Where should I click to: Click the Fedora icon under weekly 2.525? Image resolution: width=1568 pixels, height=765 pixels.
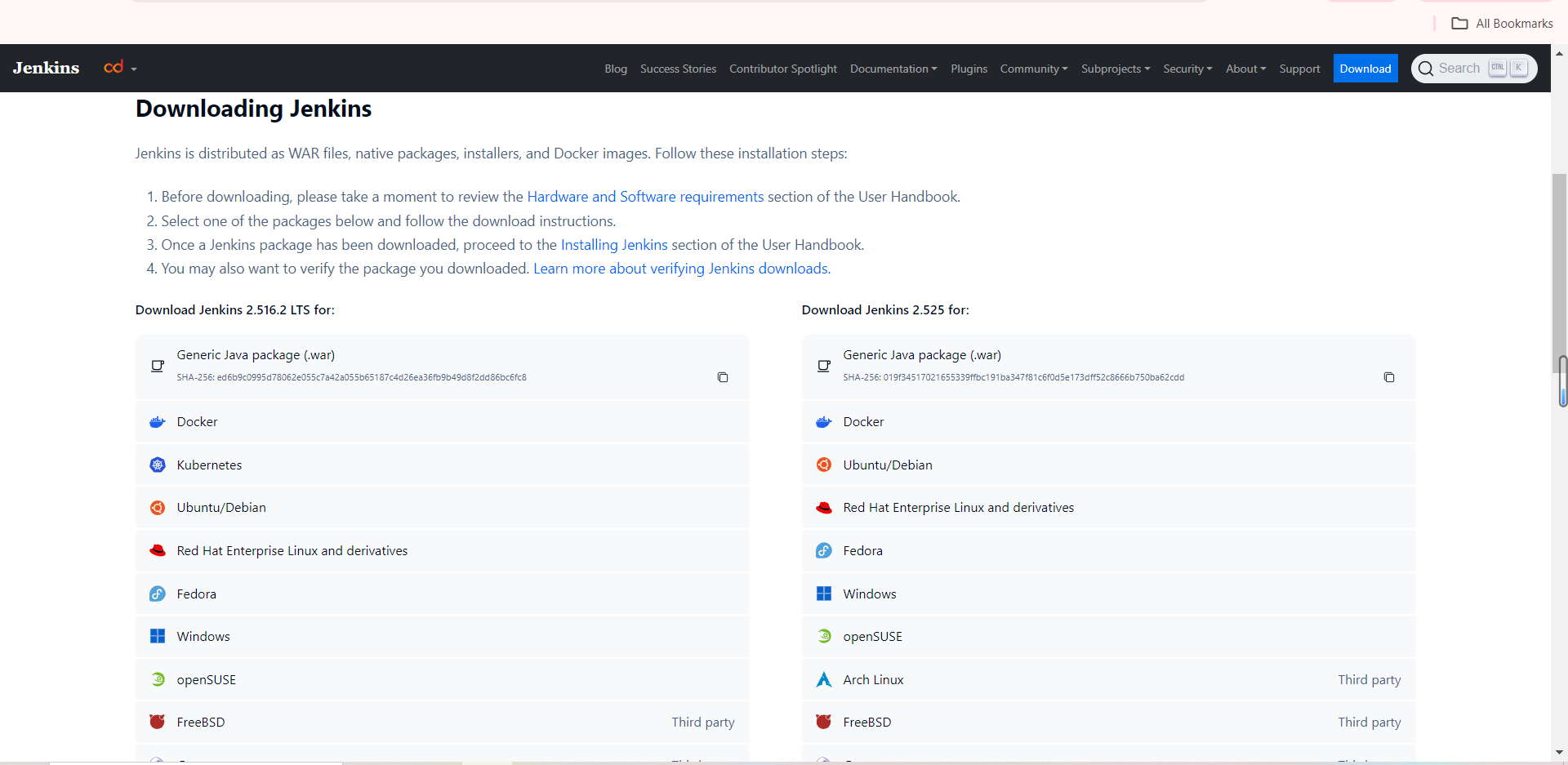click(824, 550)
